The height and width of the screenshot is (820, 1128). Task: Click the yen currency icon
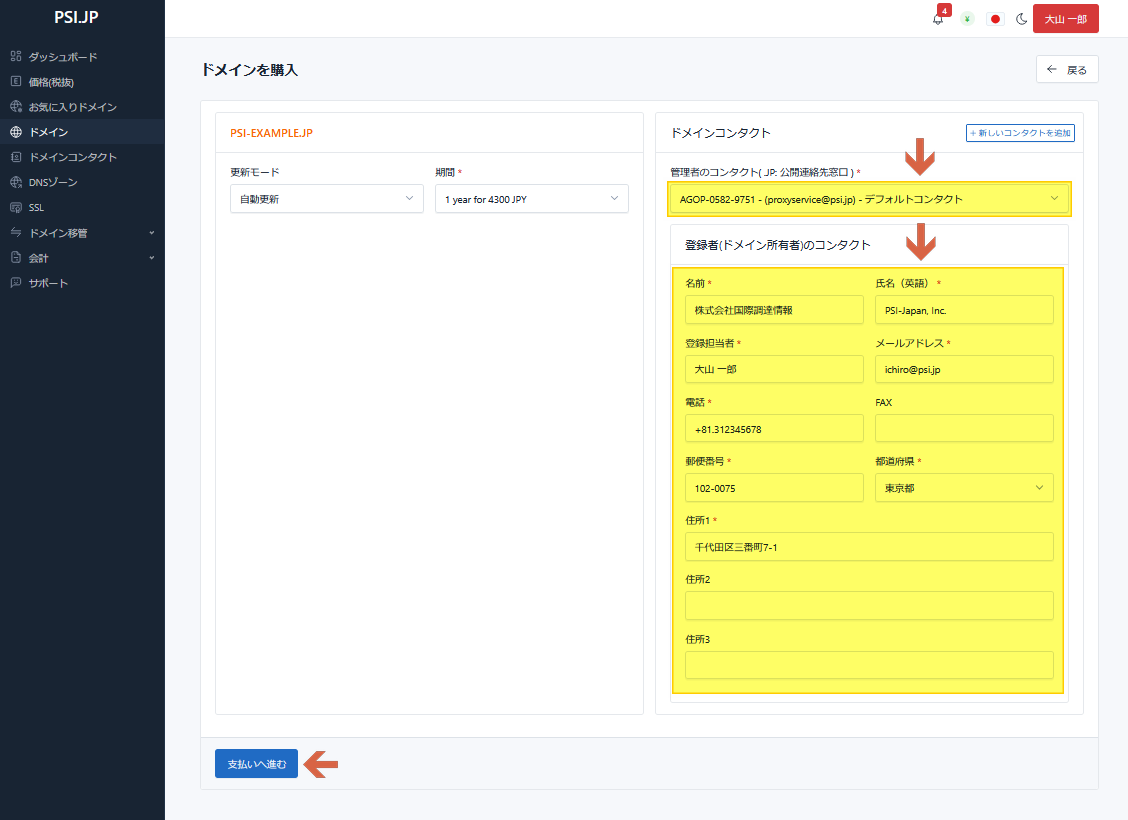967,19
